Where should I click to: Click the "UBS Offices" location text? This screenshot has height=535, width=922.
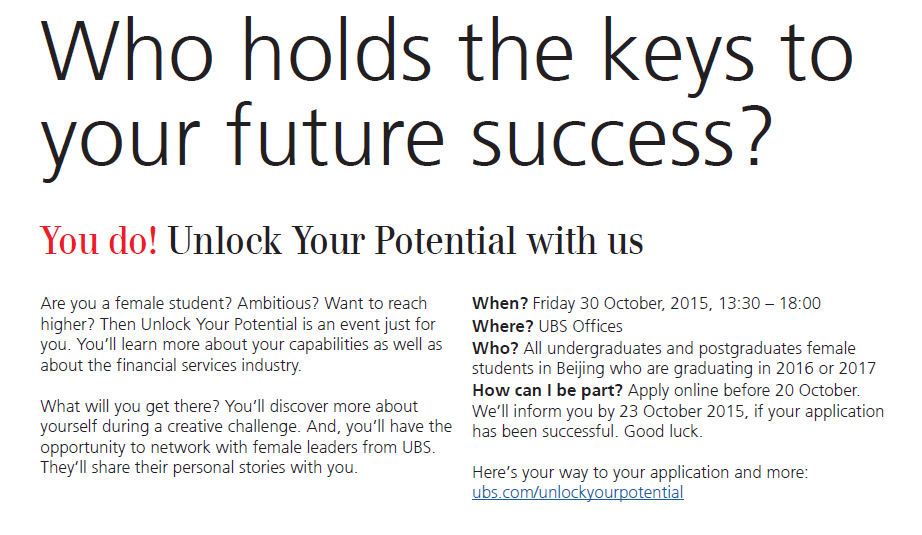(x=581, y=326)
